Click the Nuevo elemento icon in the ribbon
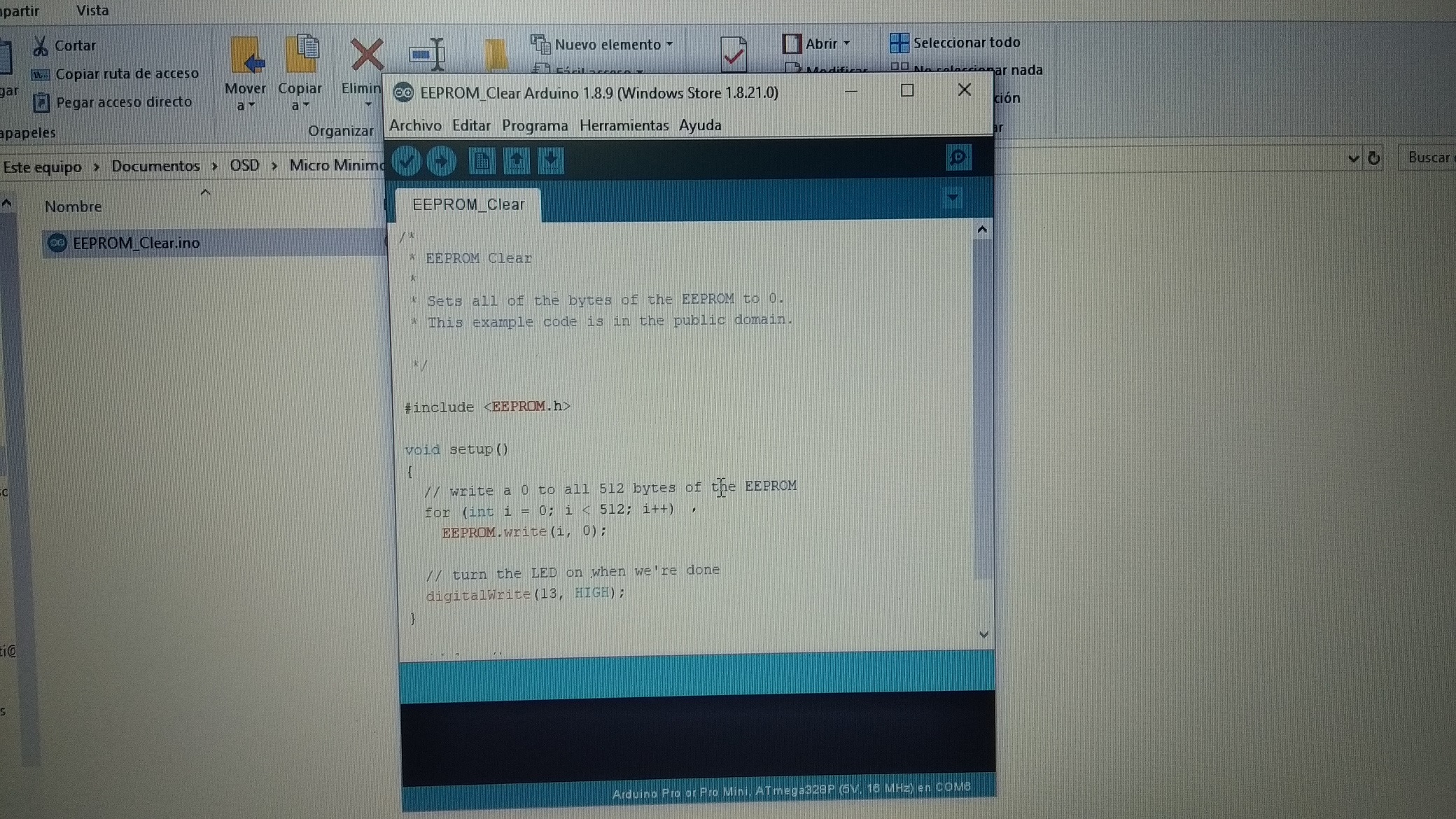 (540, 44)
